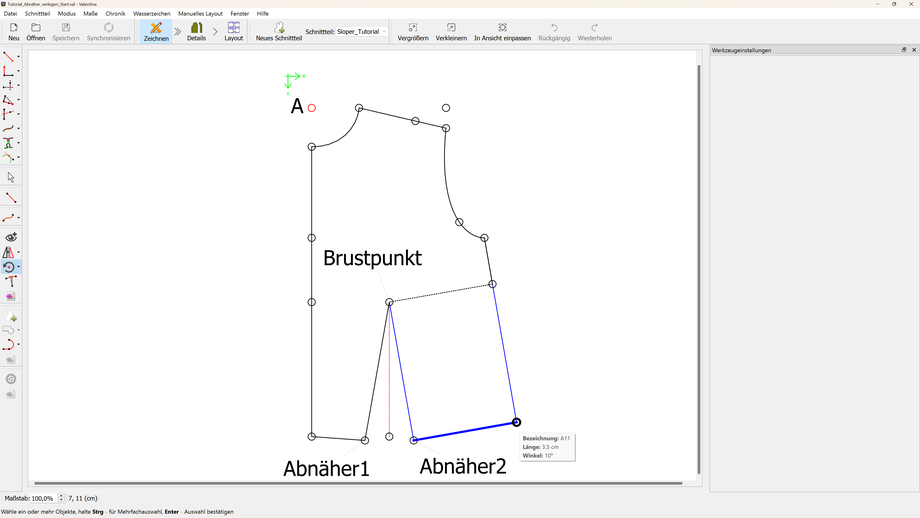Image resolution: width=920 pixels, height=518 pixels.
Task: Activate the arrow selection pointer tool
Action: [x=11, y=178]
